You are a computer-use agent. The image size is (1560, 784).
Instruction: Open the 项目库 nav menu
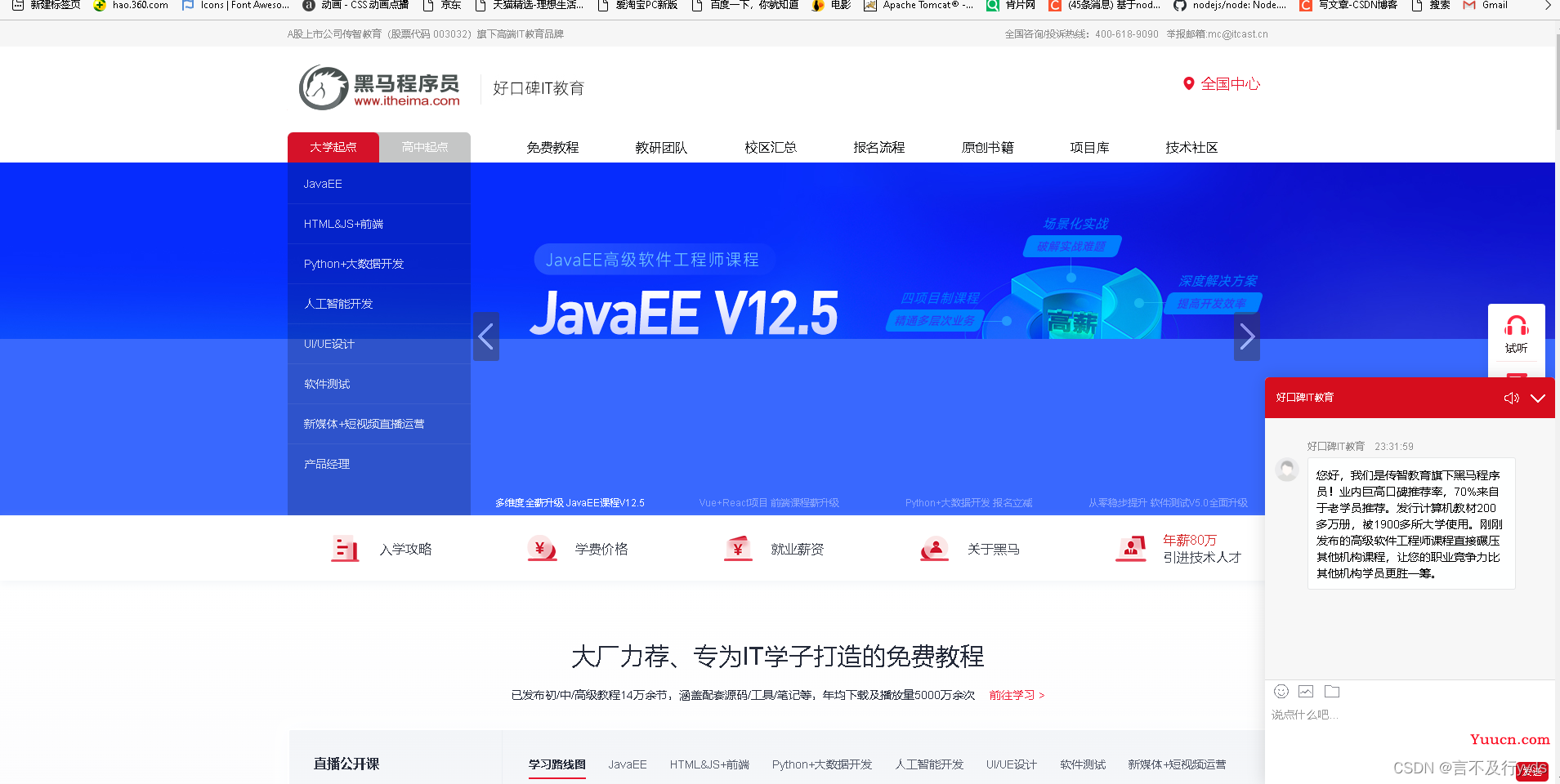click(1090, 148)
